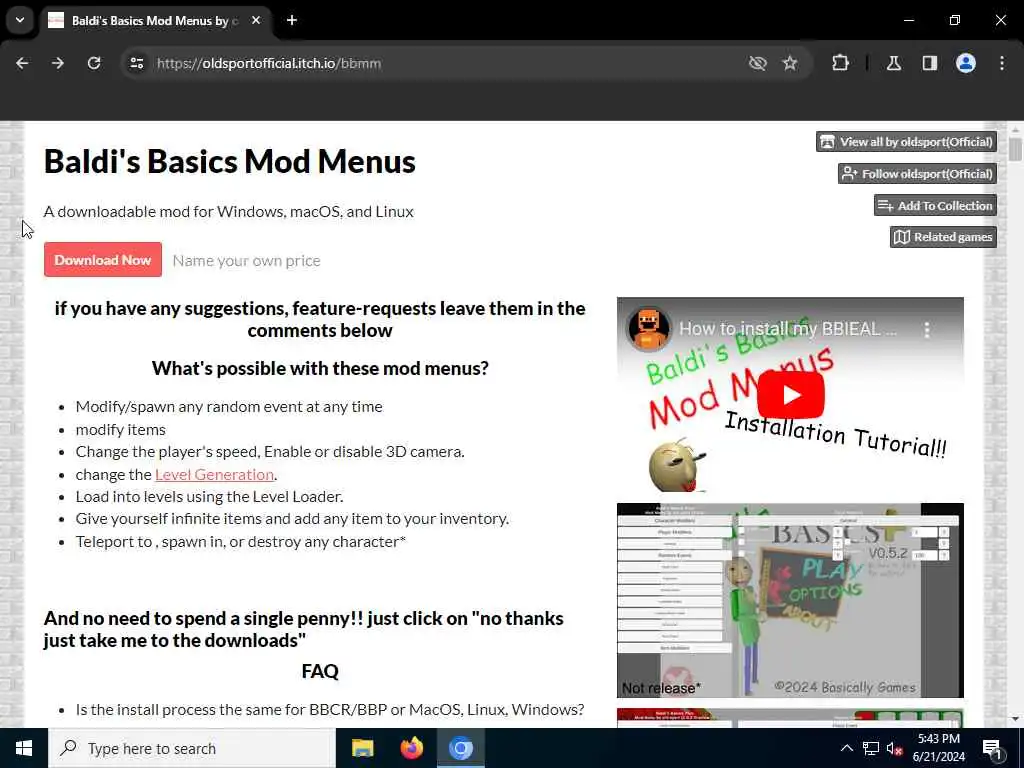Click the Chrome taskbar icon

[460, 748]
